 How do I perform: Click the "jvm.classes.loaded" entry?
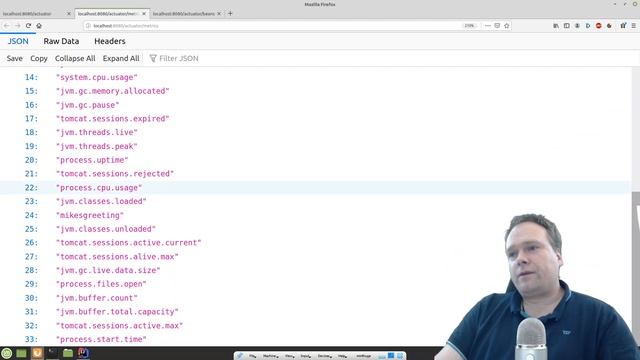click(x=101, y=202)
